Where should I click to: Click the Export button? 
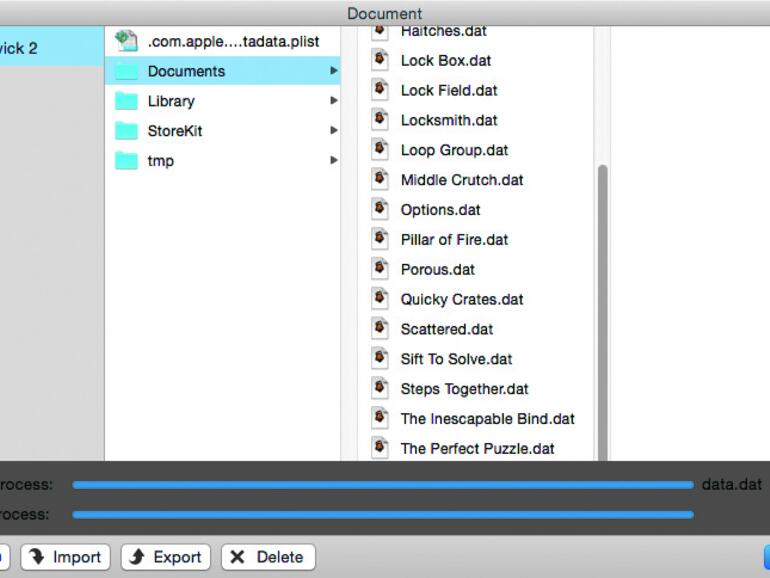pyautogui.click(x=165, y=557)
